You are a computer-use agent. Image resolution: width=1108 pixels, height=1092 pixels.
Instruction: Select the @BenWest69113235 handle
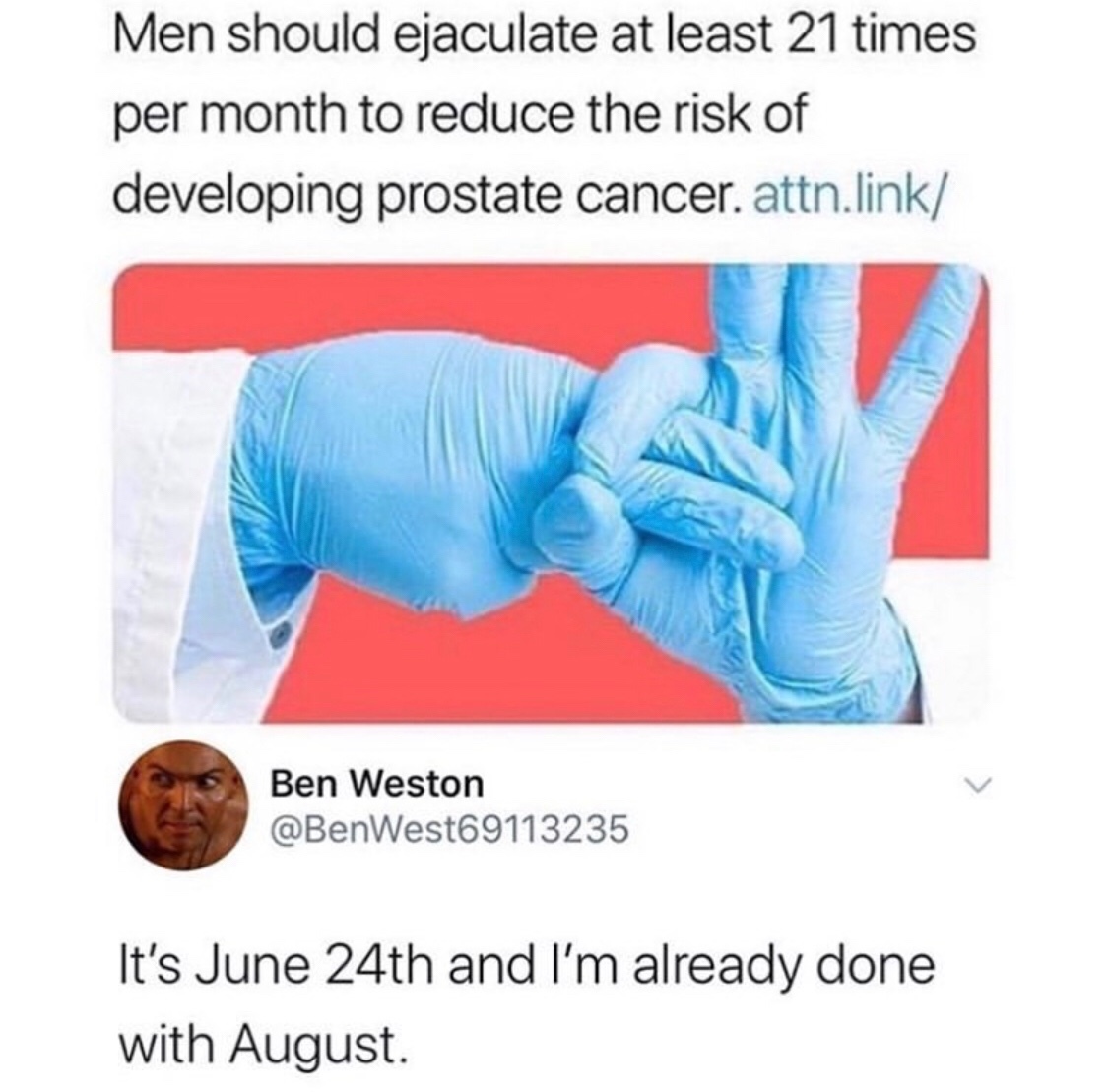tap(449, 828)
